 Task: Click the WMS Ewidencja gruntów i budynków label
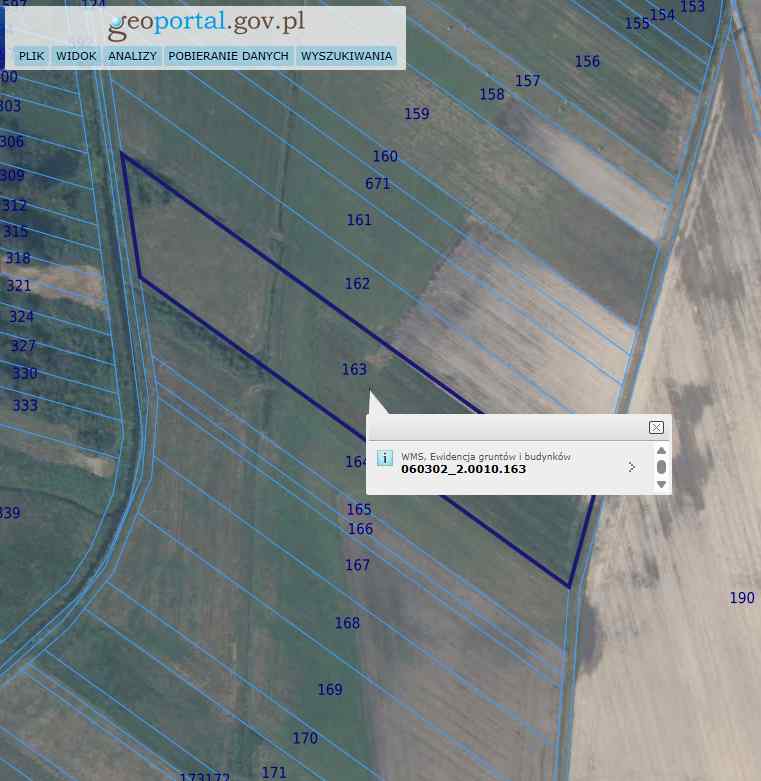[x=486, y=456]
